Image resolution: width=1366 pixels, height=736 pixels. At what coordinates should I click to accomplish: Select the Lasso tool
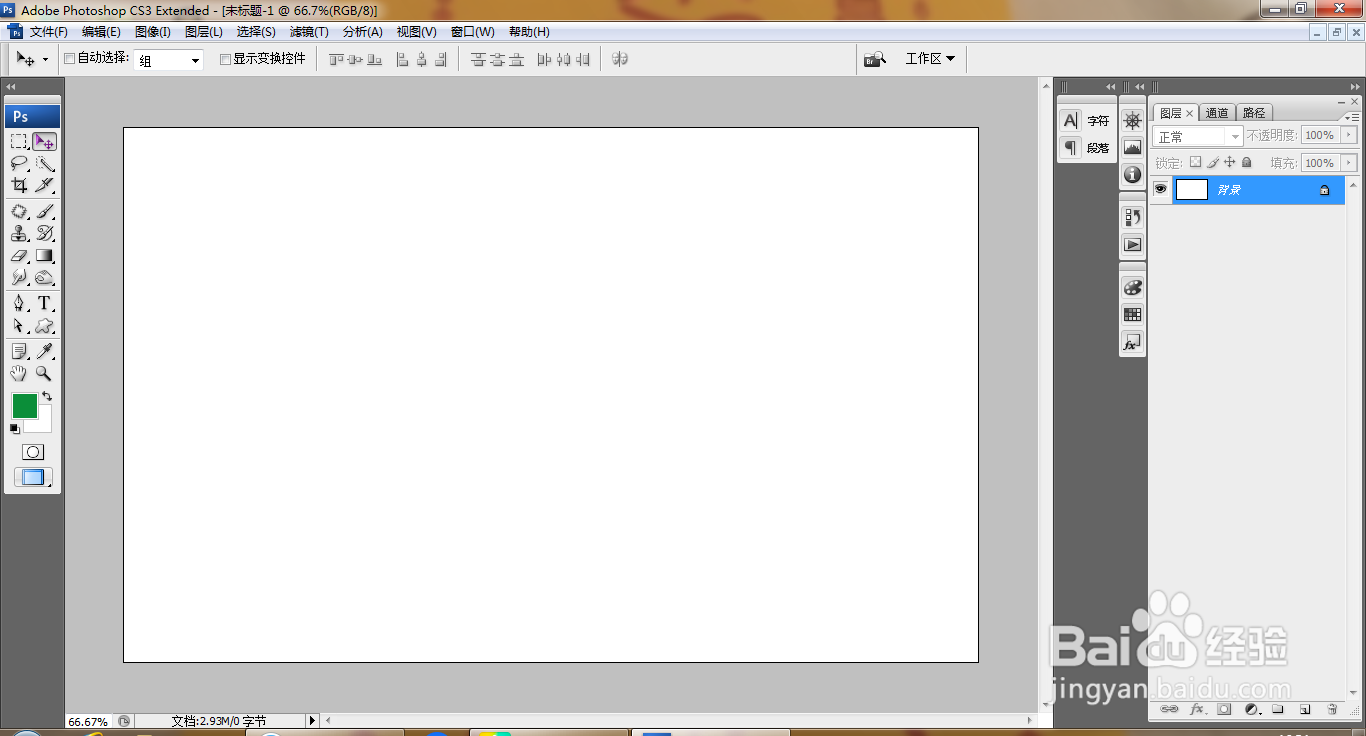[19, 164]
